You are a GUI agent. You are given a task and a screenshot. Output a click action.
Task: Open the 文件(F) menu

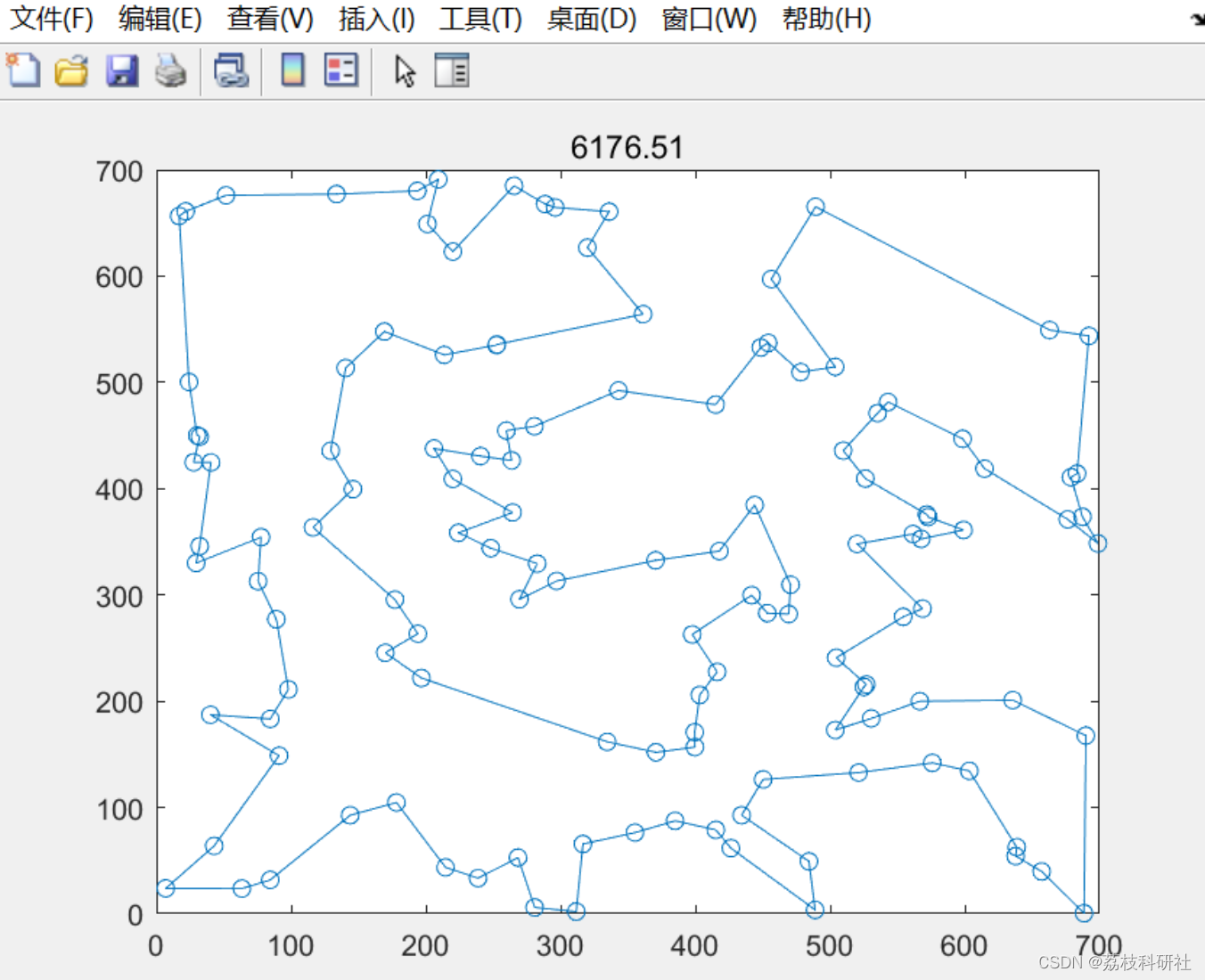52,19
